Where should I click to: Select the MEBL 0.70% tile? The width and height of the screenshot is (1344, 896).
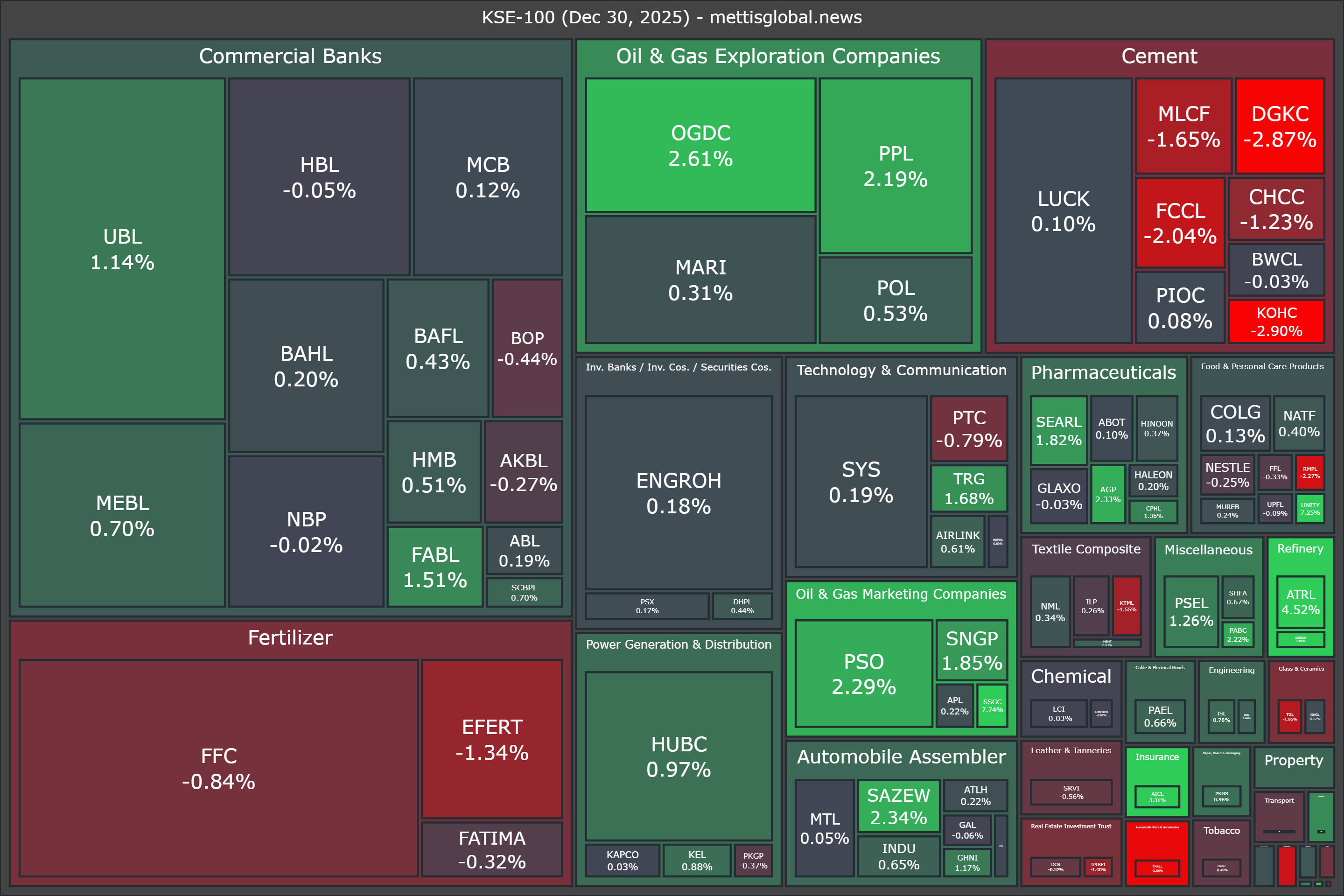[122, 515]
